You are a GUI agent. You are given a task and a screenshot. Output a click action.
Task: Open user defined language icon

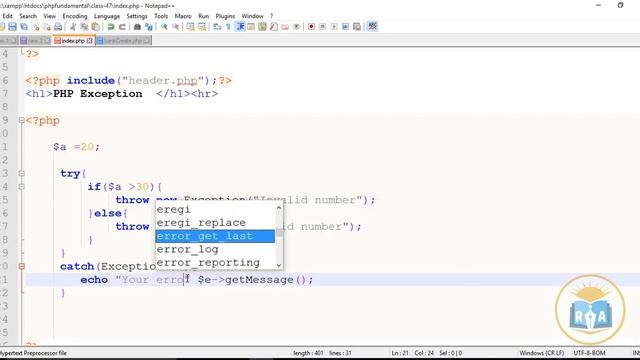click(x=251, y=27)
